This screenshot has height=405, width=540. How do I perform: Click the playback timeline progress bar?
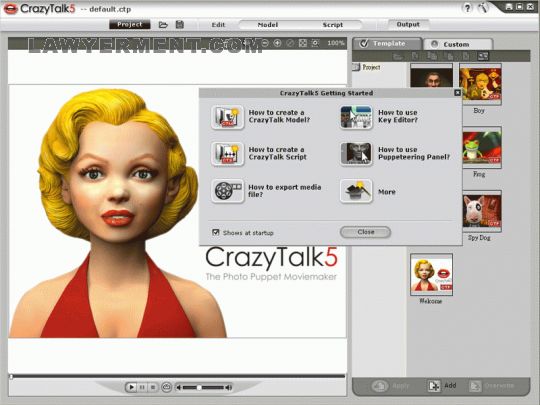coord(178,376)
